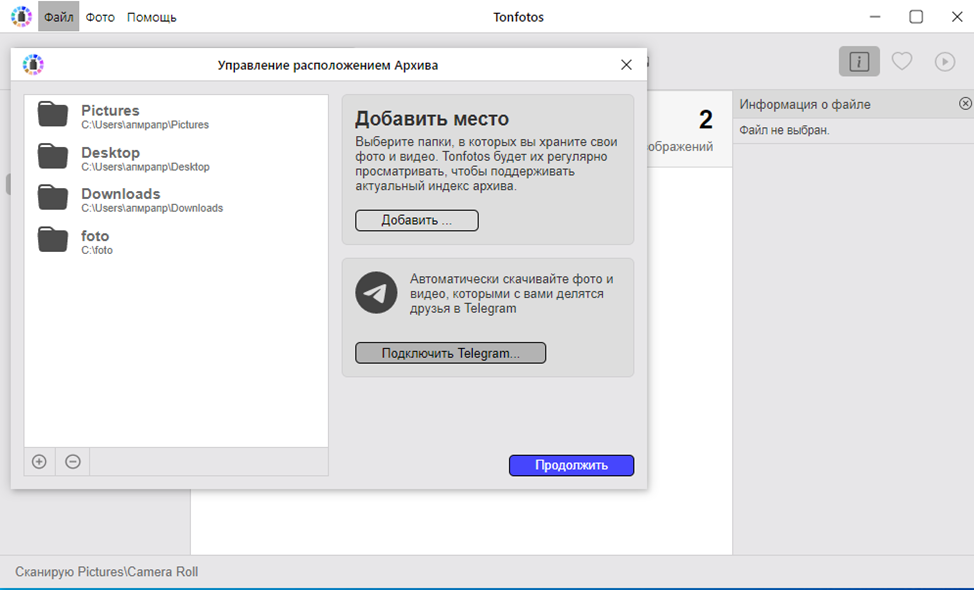Close the Tonfotos main window
Image resolution: width=974 pixels, height=590 pixels.
(x=957, y=17)
